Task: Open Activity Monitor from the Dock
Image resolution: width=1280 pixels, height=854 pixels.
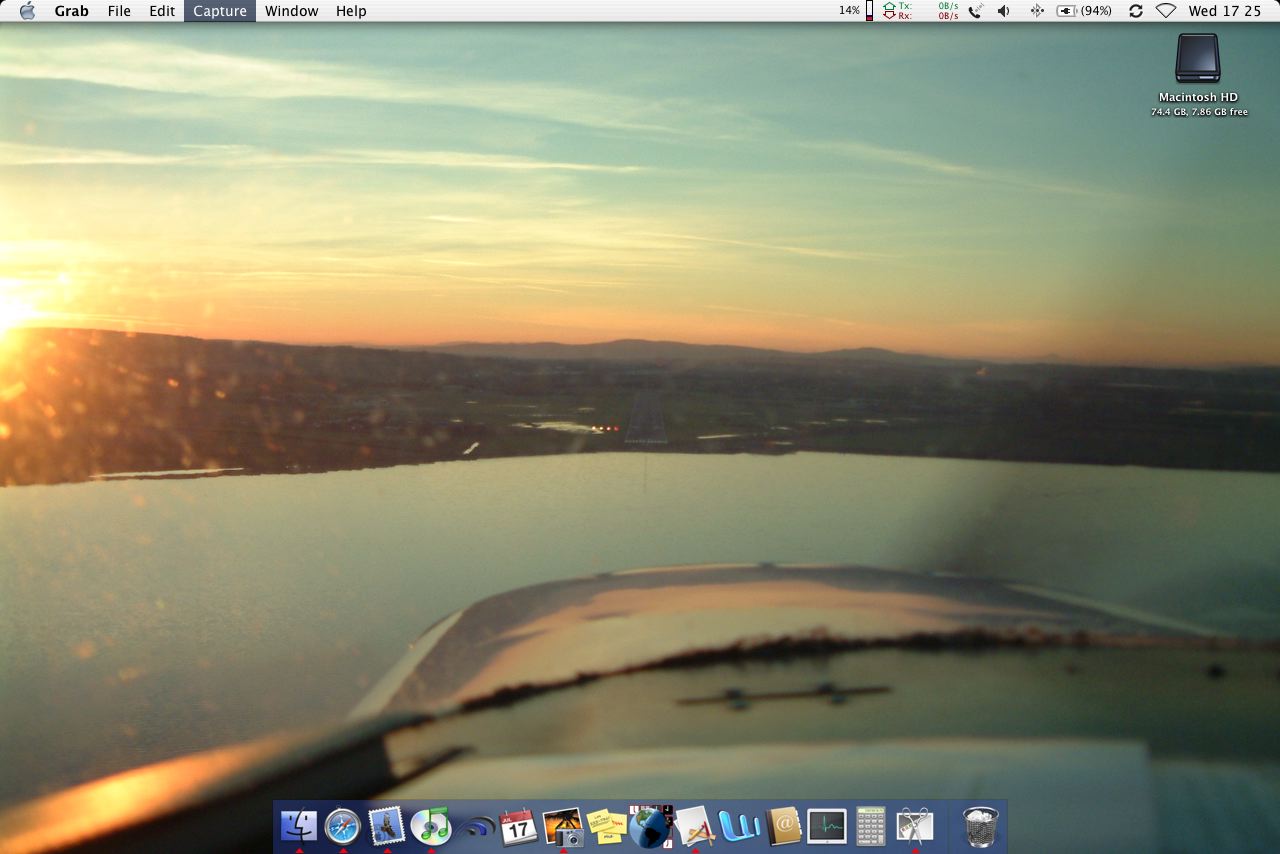Action: coord(827,827)
